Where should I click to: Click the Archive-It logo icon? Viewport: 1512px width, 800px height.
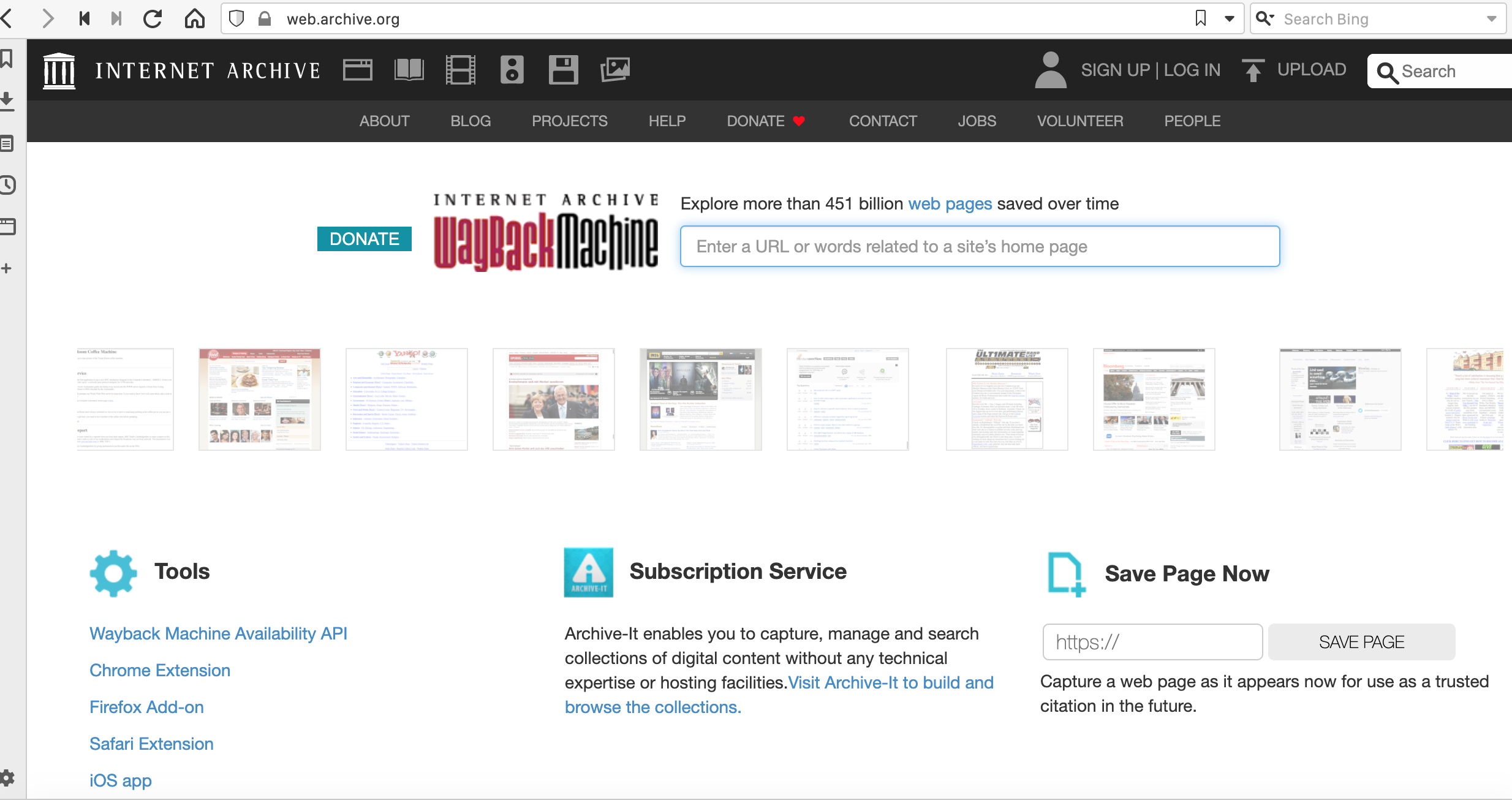[x=589, y=572]
